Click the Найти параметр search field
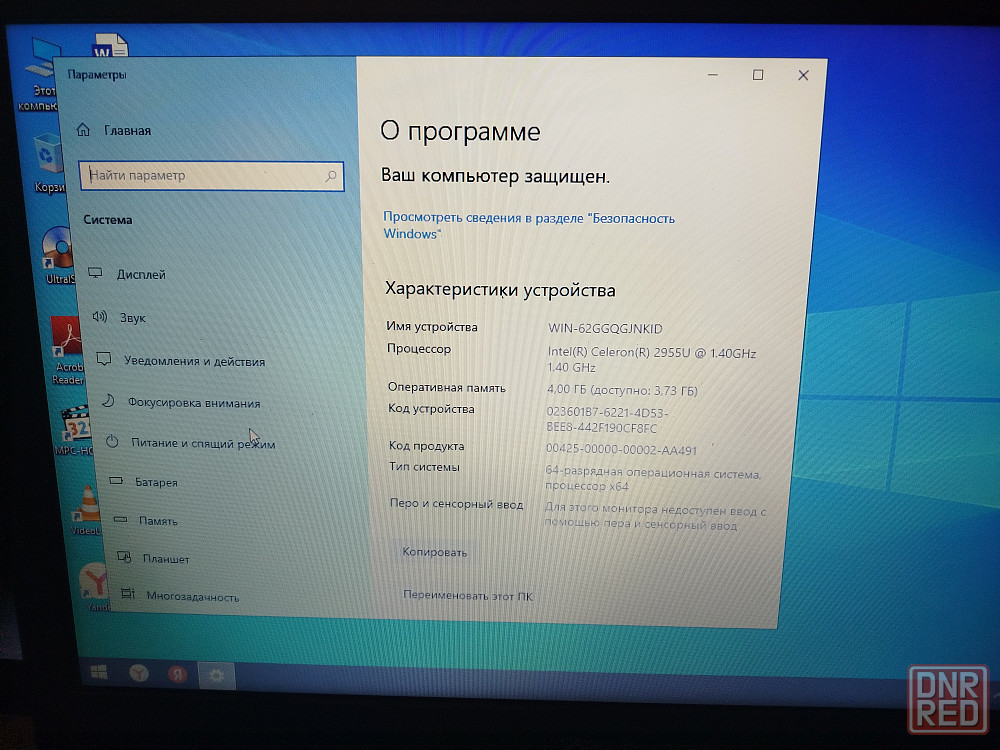 coord(211,175)
